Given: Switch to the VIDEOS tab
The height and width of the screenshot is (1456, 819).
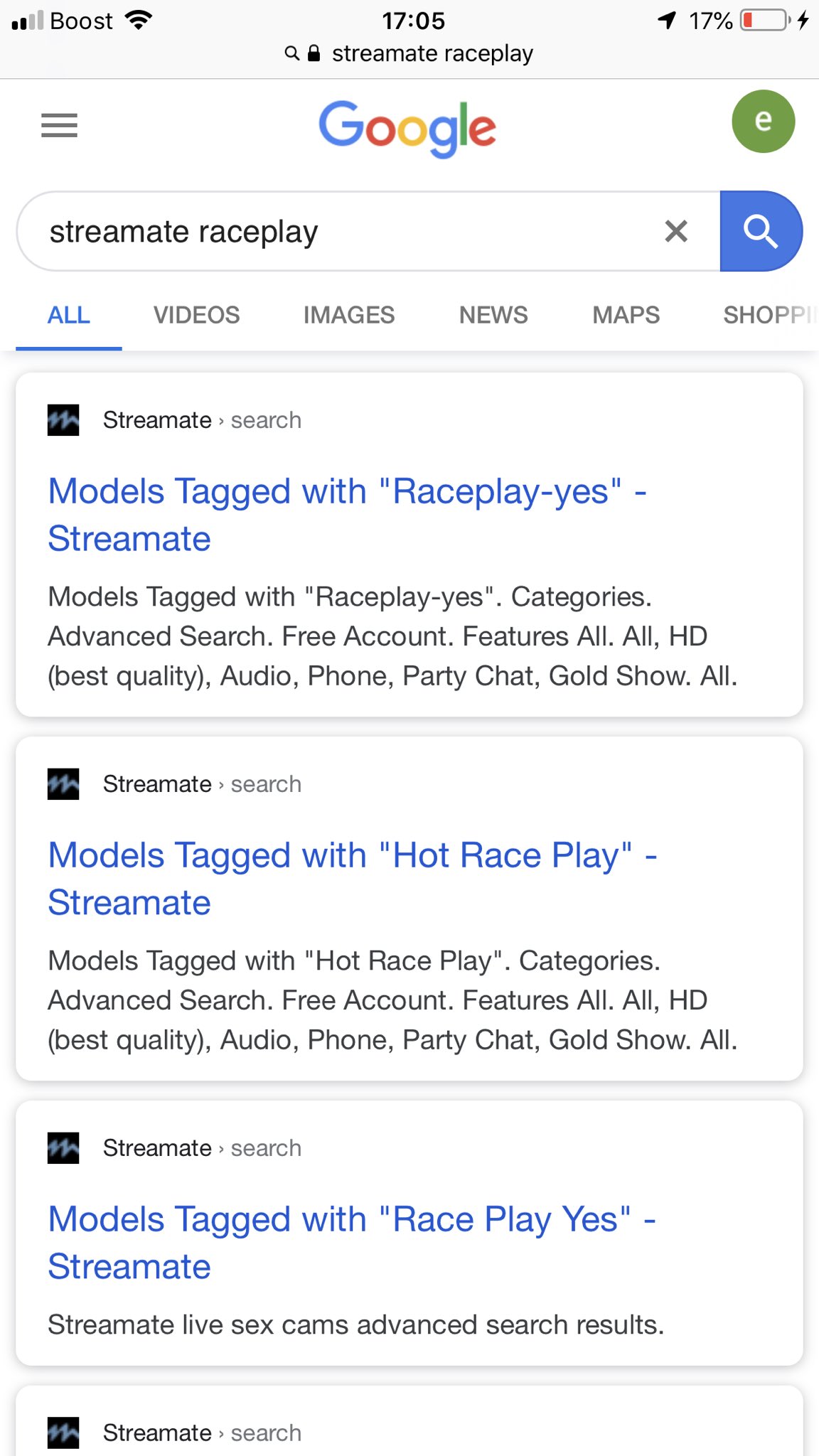Looking at the screenshot, I should 197,315.
